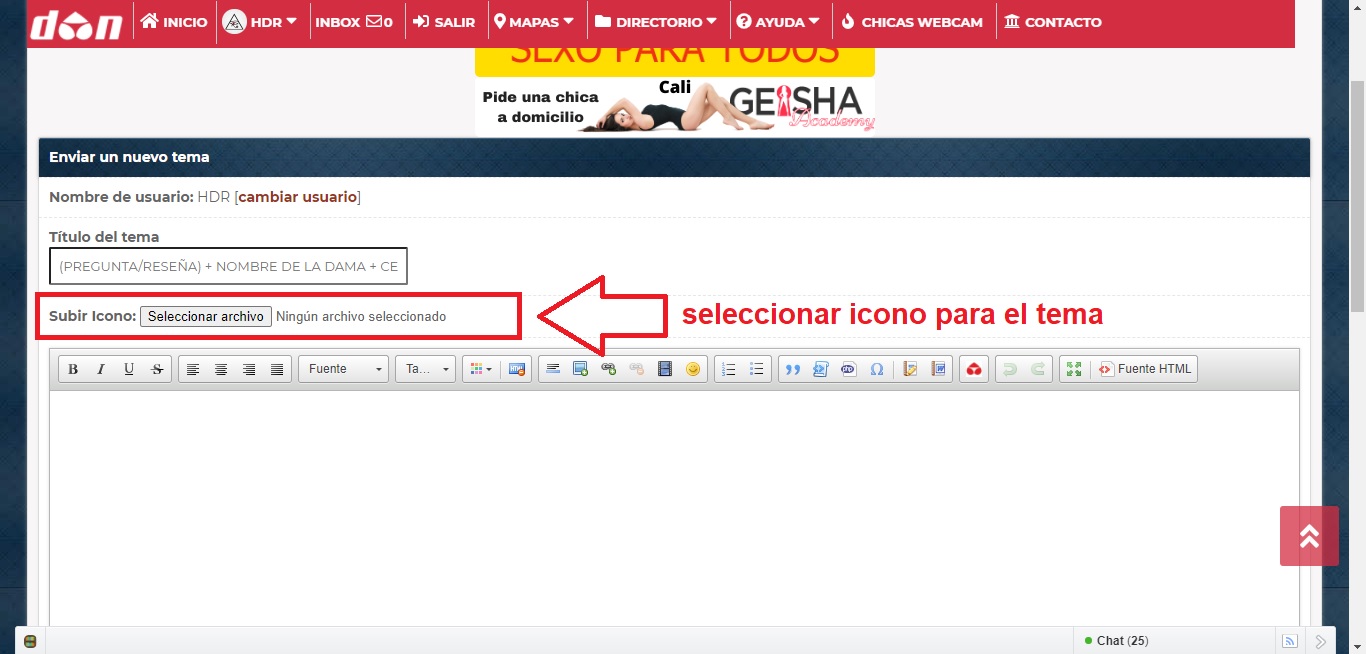Screen dimensions: 1366x654
Task: Click the cambiar usuario link
Action: coord(297,197)
